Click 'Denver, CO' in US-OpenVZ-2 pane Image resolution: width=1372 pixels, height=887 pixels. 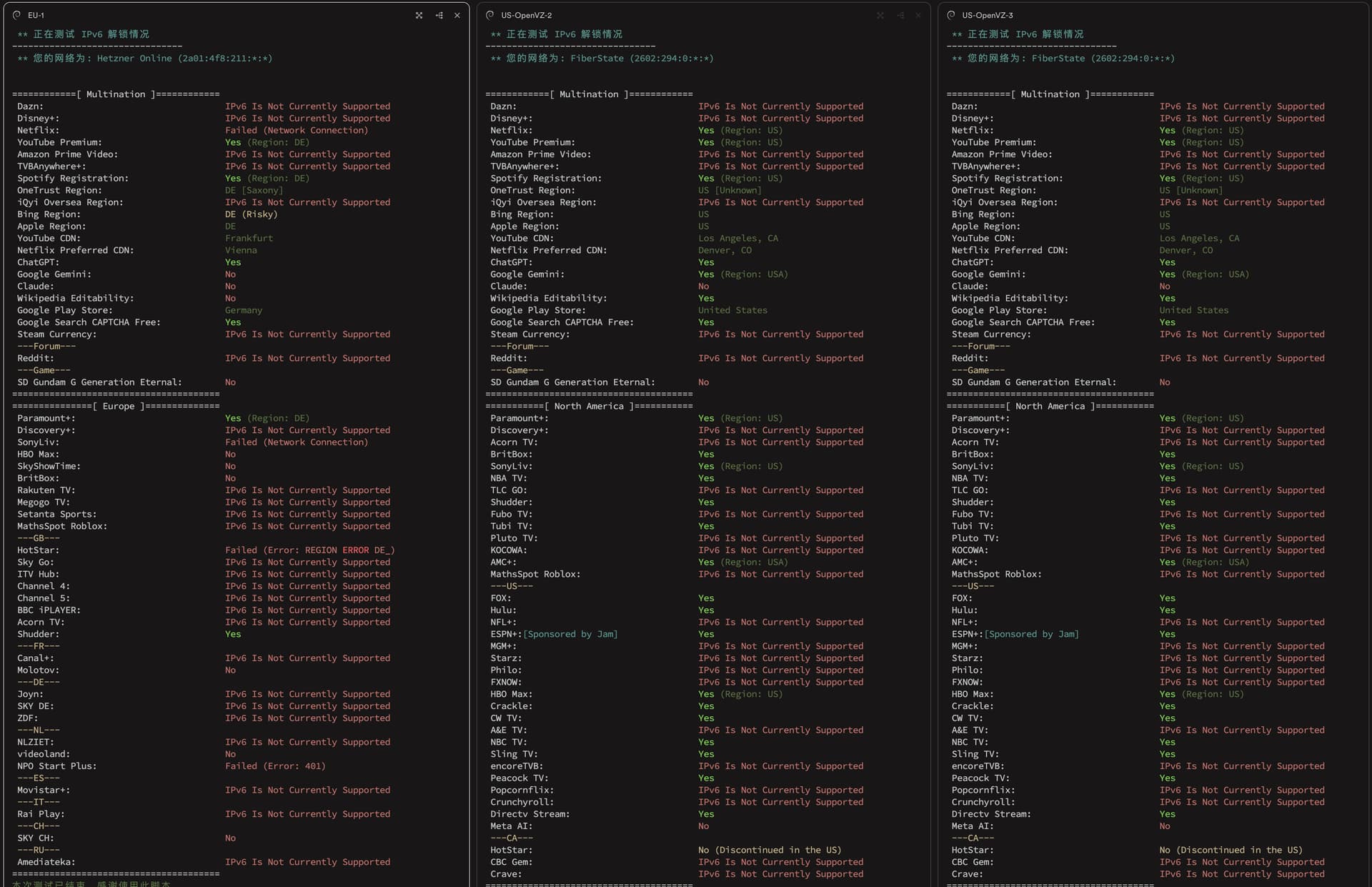[x=725, y=250]
